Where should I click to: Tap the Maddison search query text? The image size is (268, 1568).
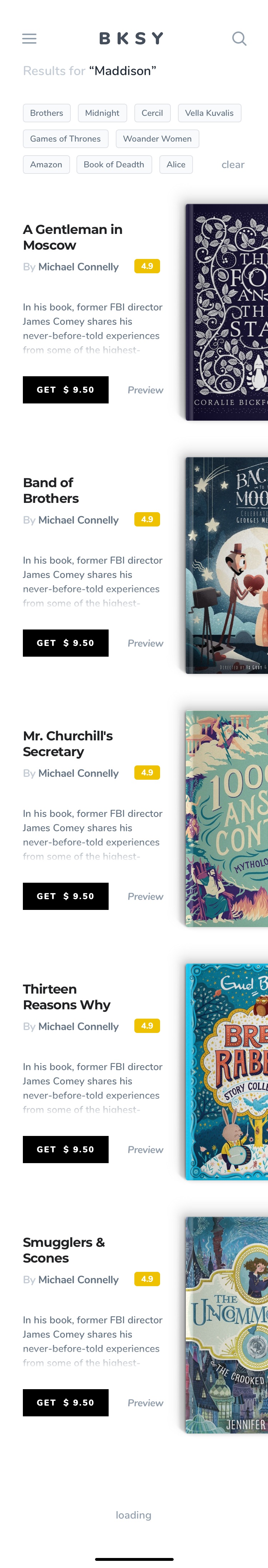[123, 71]
